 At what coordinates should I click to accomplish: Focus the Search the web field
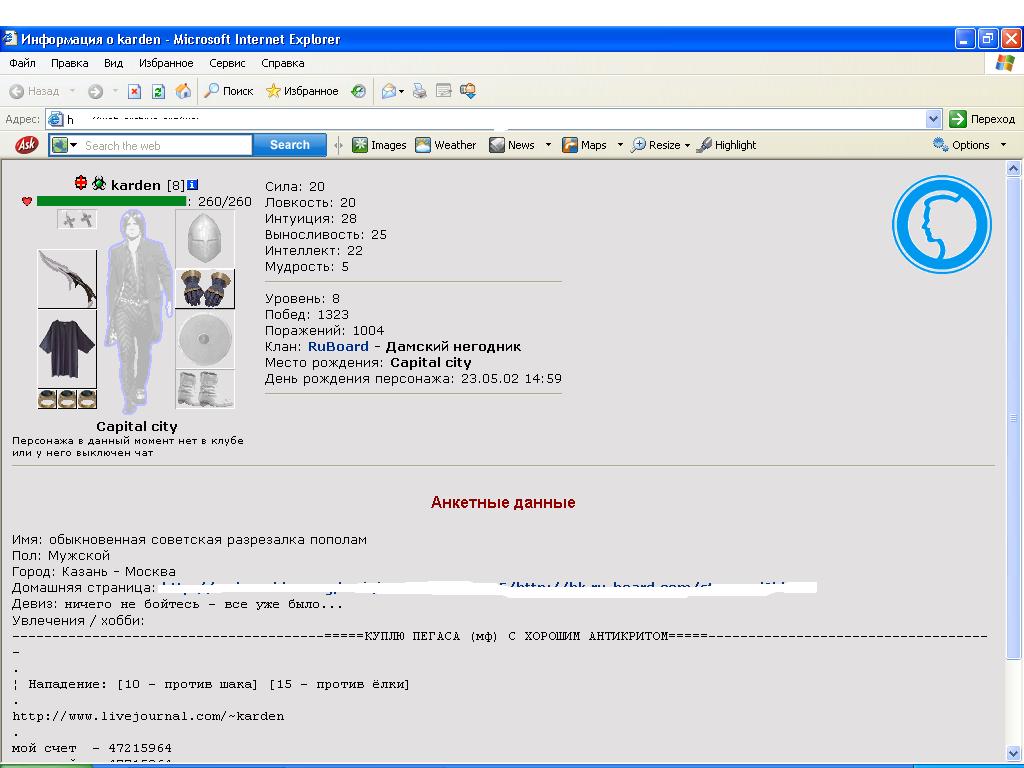(167, 145)
